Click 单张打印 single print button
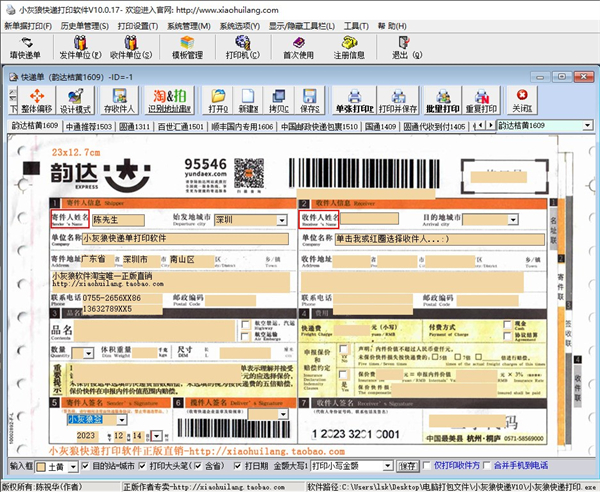The image size is (600, 492). coord(354,100)
